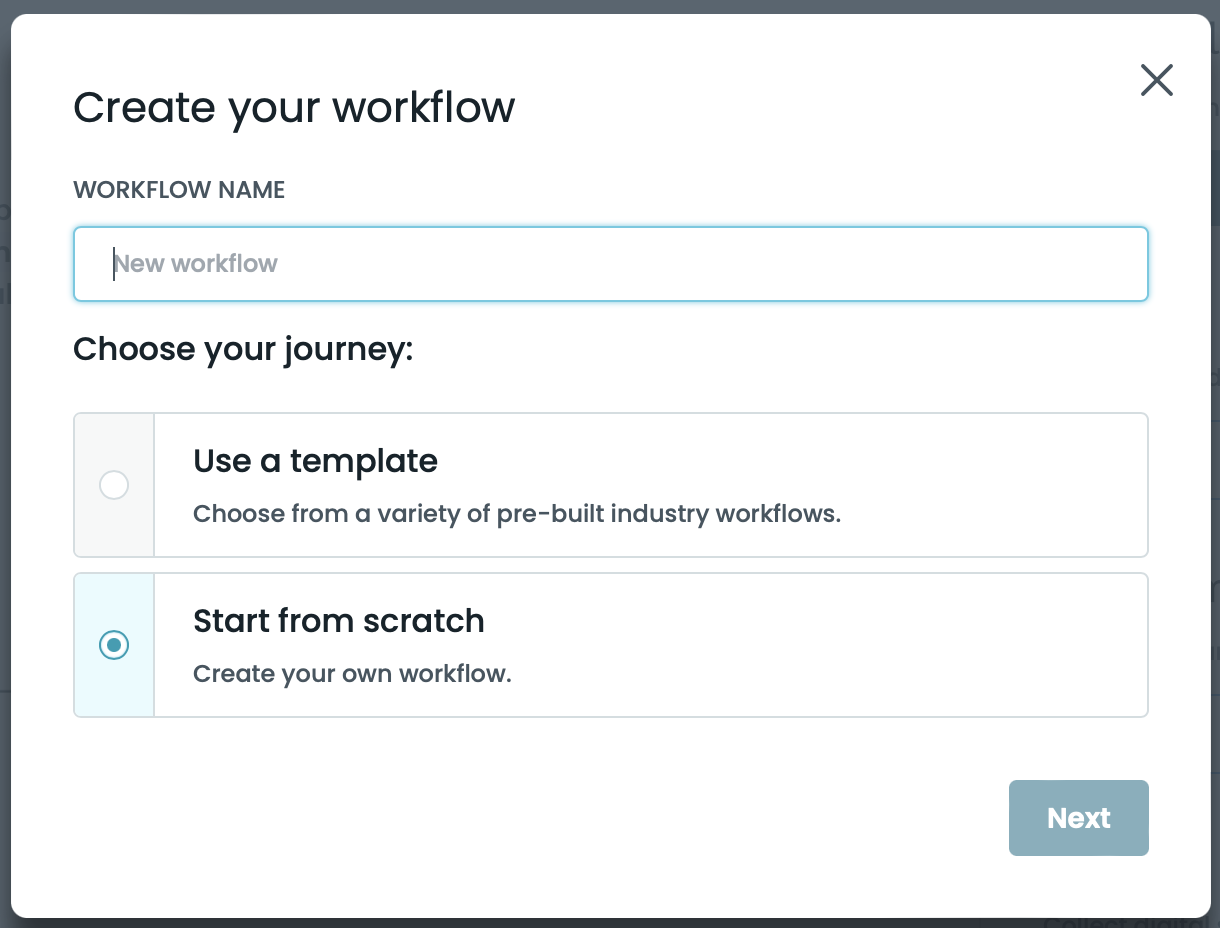Viewport: 1220px width, 928px height.
Task: Proceed with Next to continue workflow setup
Action: click(1079, 818)
